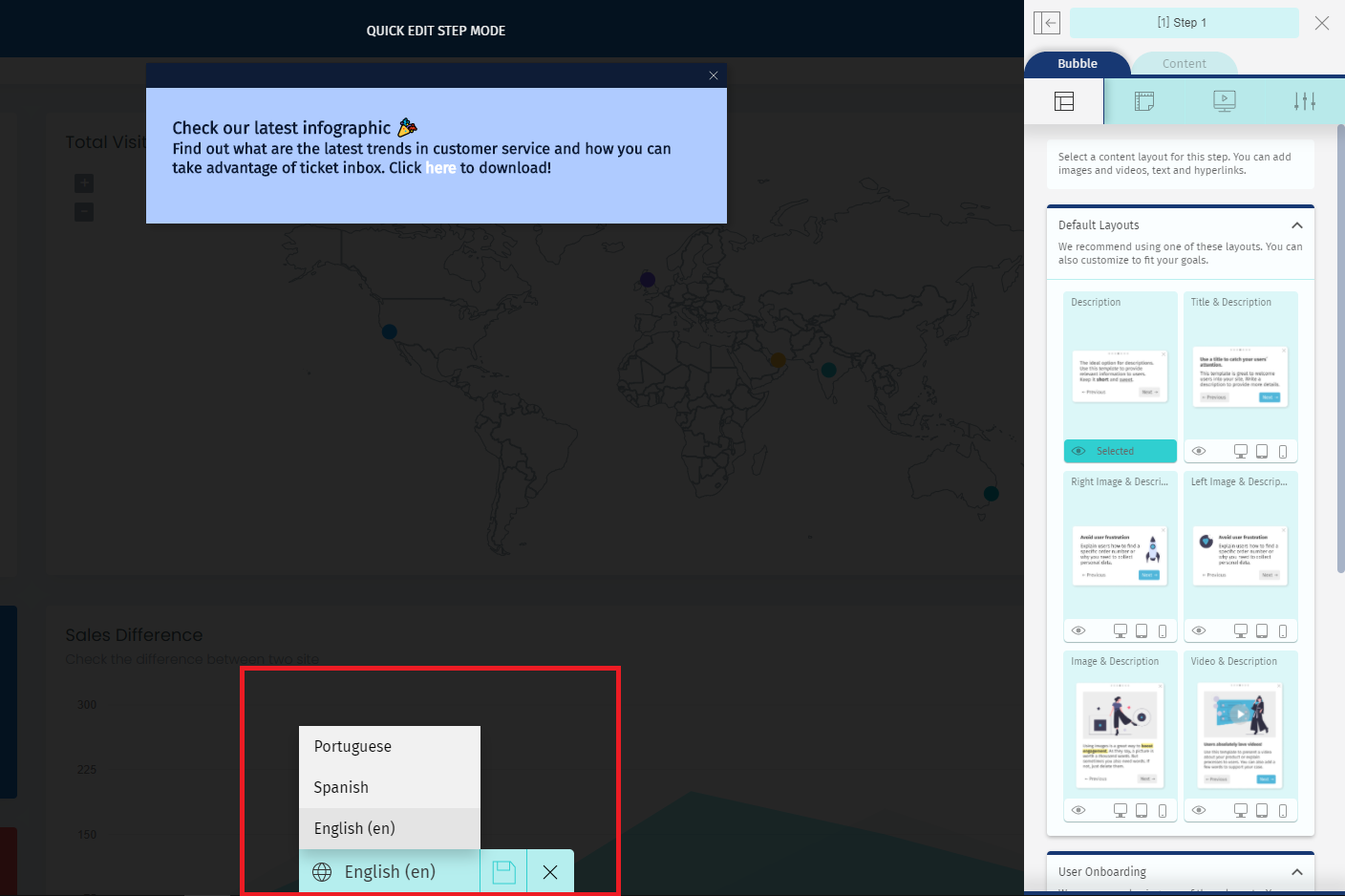Collapse the User Onboarding section
This screenshot has height=896, width=1345.
pyautogui.click(x=1296, y=872)
